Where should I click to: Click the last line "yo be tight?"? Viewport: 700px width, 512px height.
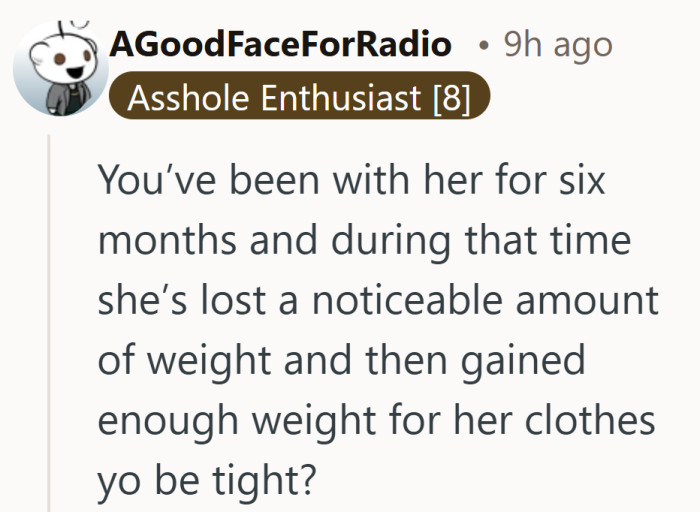[207, 475]
